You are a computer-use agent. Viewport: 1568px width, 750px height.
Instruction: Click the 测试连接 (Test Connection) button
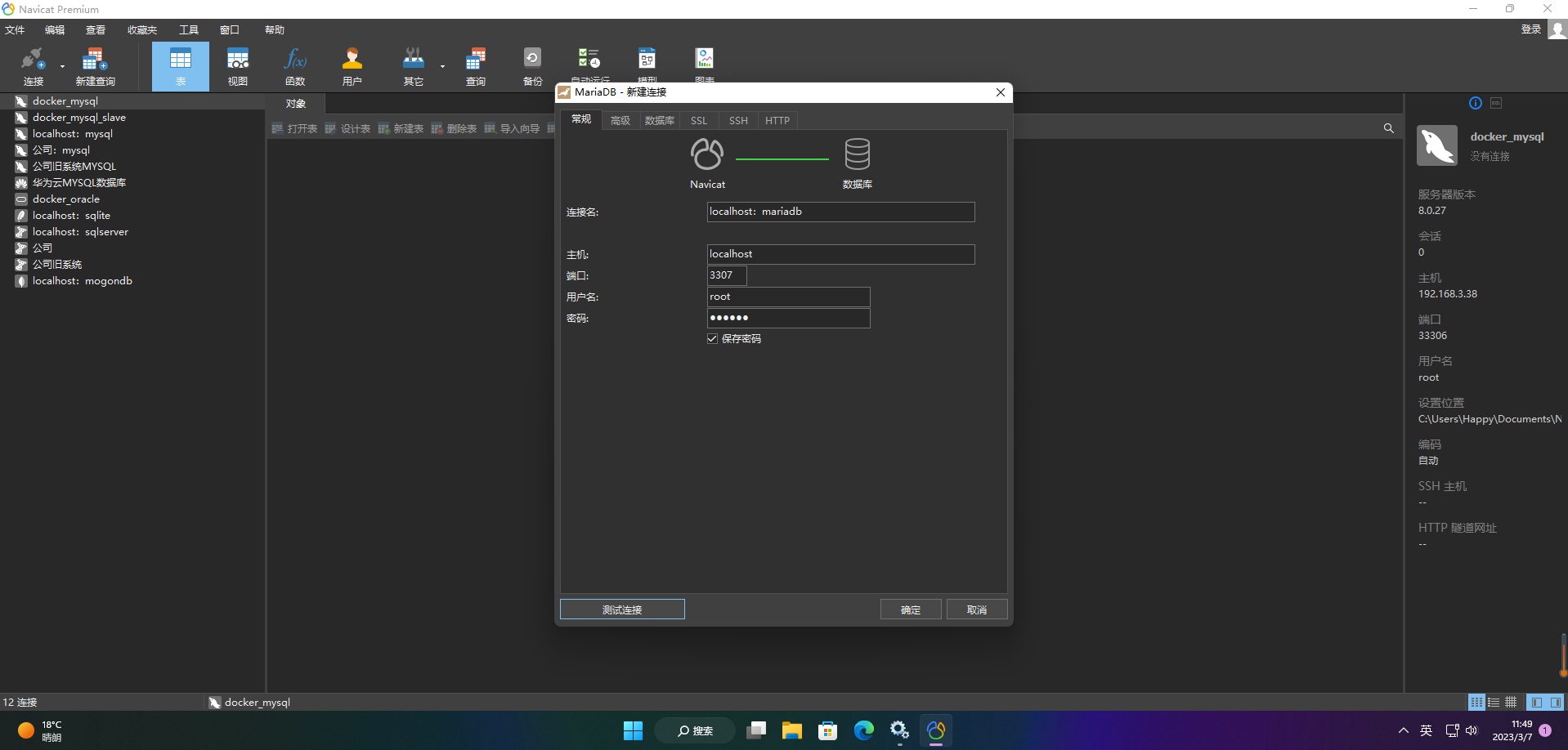pos(622,609)
